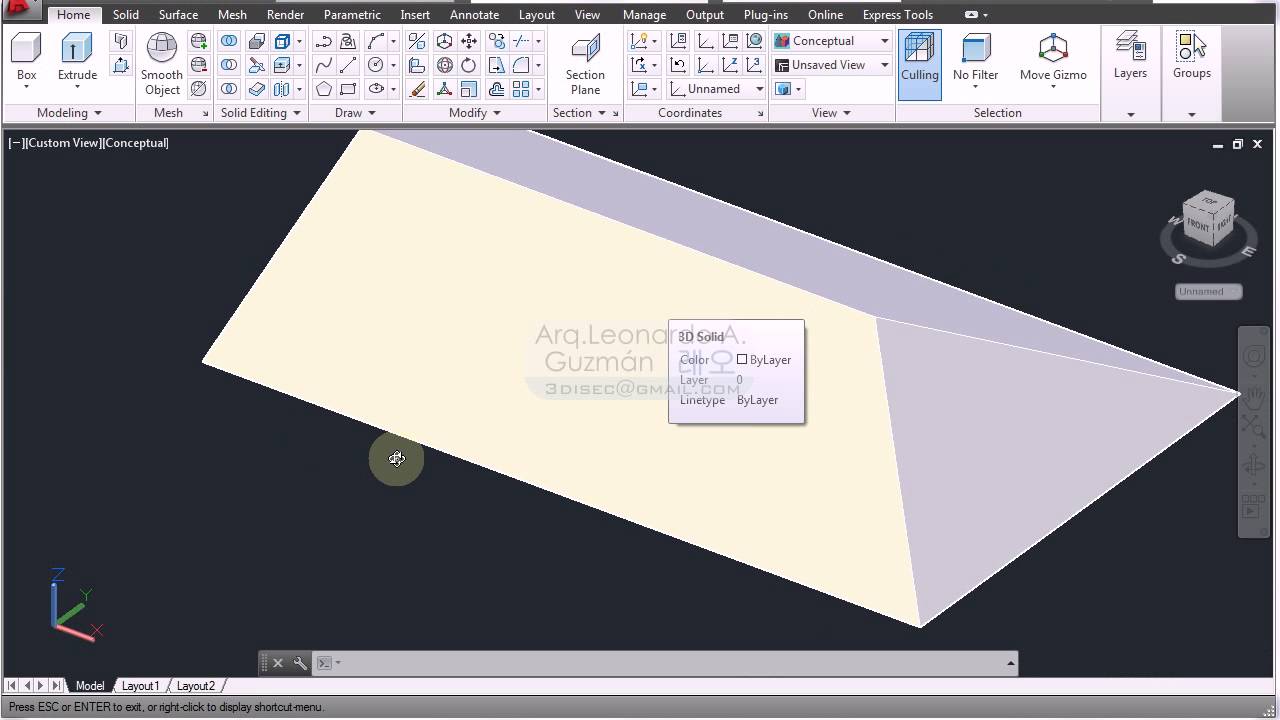Open the No Filter dropdown arrow
1280x720 pixels.
[x=975, y=88]
